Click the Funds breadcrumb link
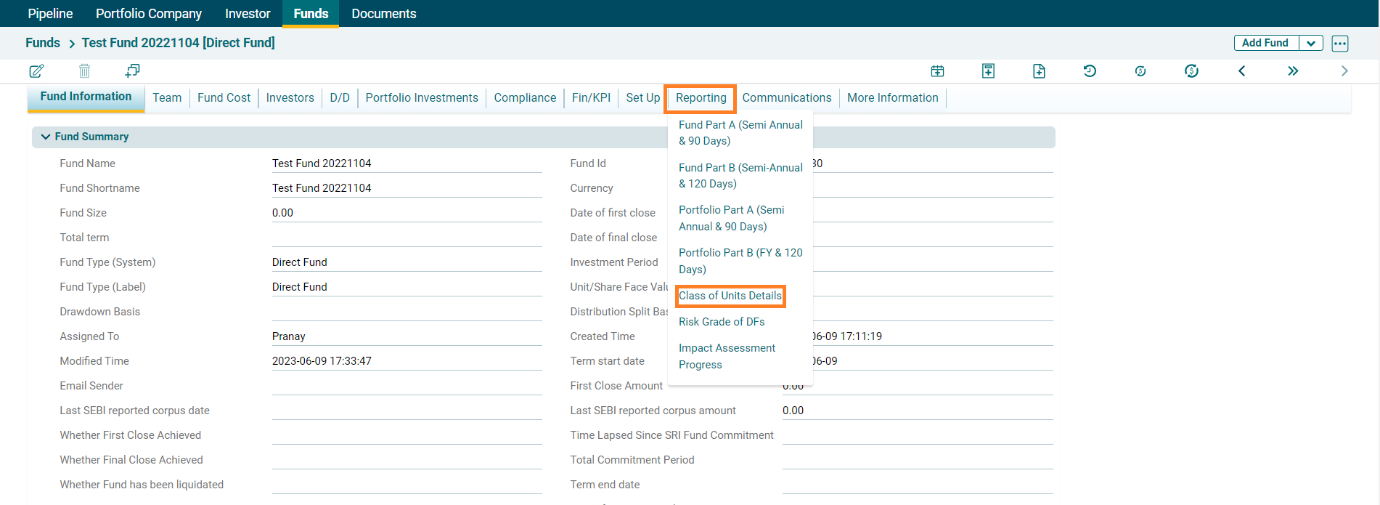 coord(42,43)
